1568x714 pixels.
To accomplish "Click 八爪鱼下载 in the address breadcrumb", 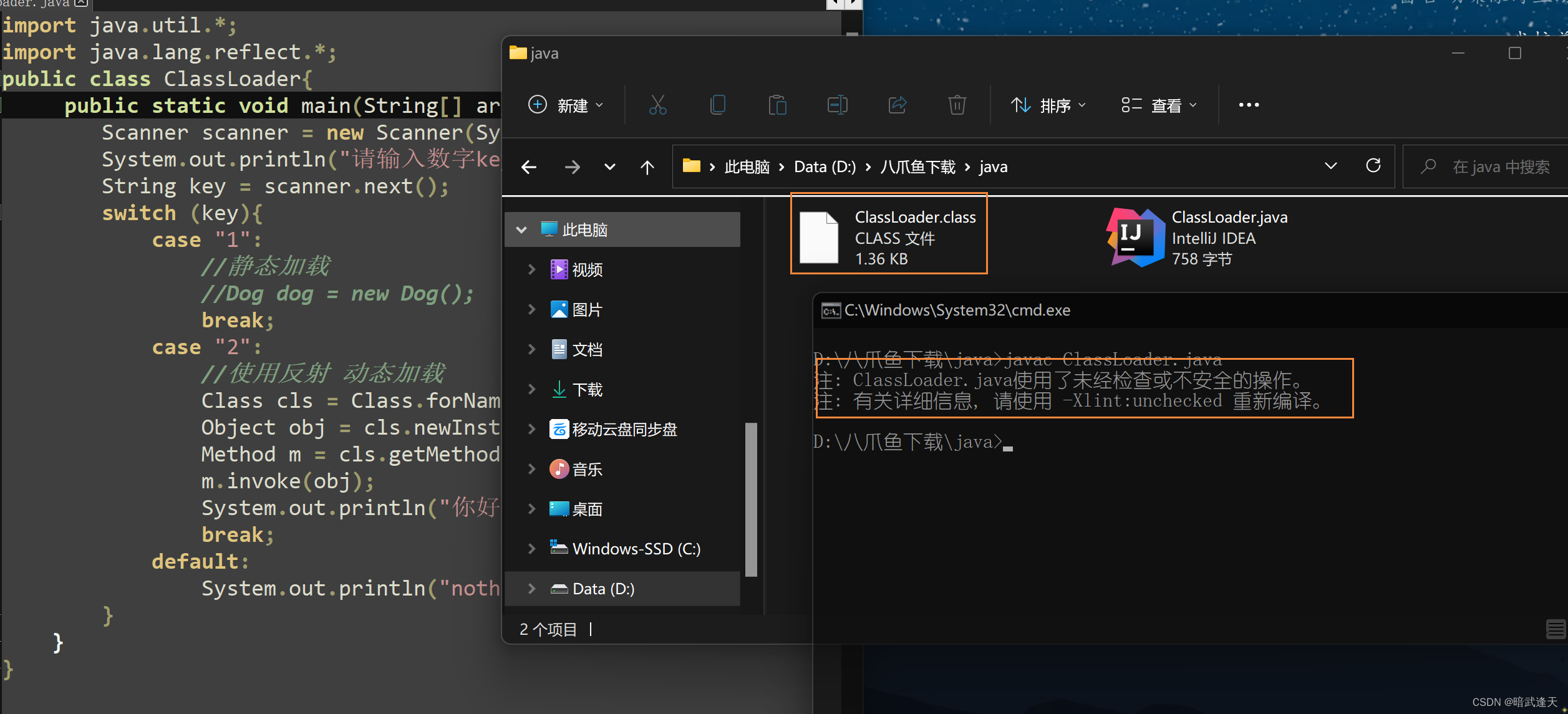I will 917,167.
